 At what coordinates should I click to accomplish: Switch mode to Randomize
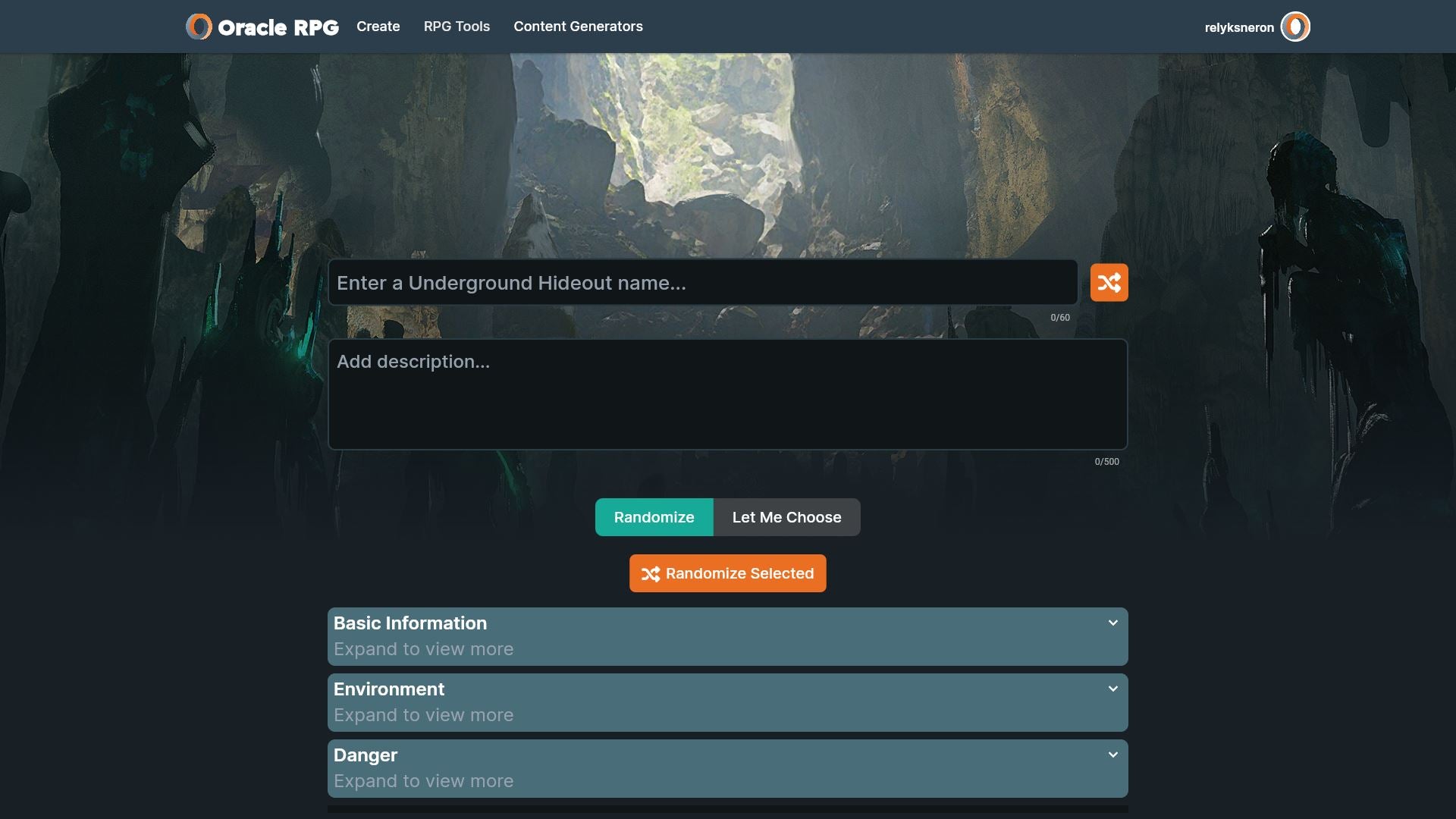pyautogui.click(x=654, y=517)
